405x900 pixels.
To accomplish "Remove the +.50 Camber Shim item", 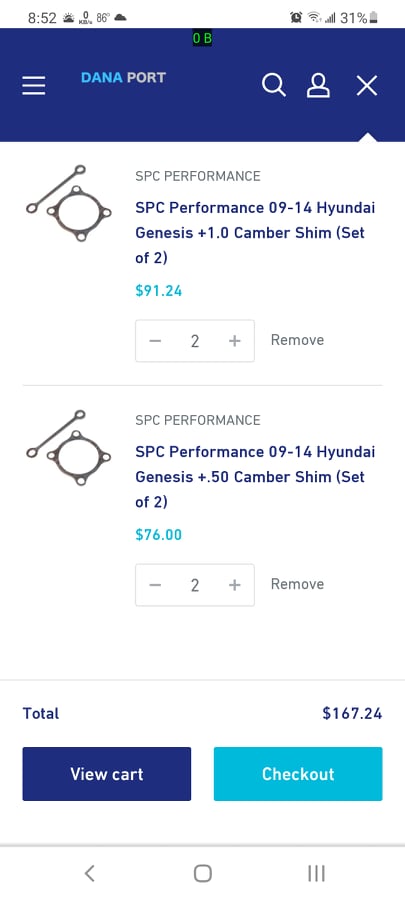I will [x=297, y=584].
